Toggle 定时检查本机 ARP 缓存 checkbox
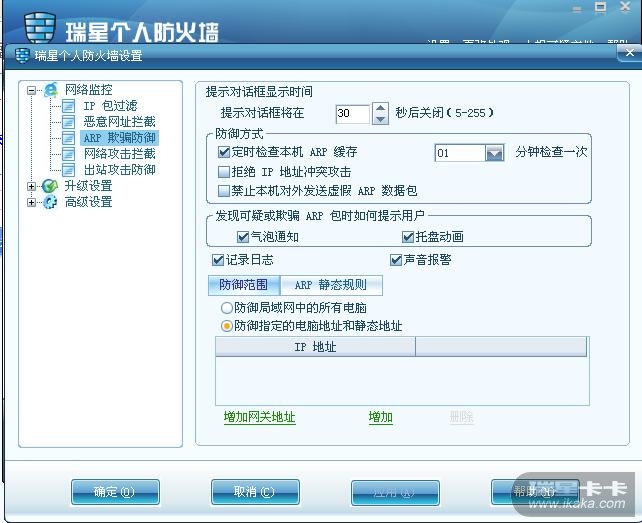 pos(224,152)
